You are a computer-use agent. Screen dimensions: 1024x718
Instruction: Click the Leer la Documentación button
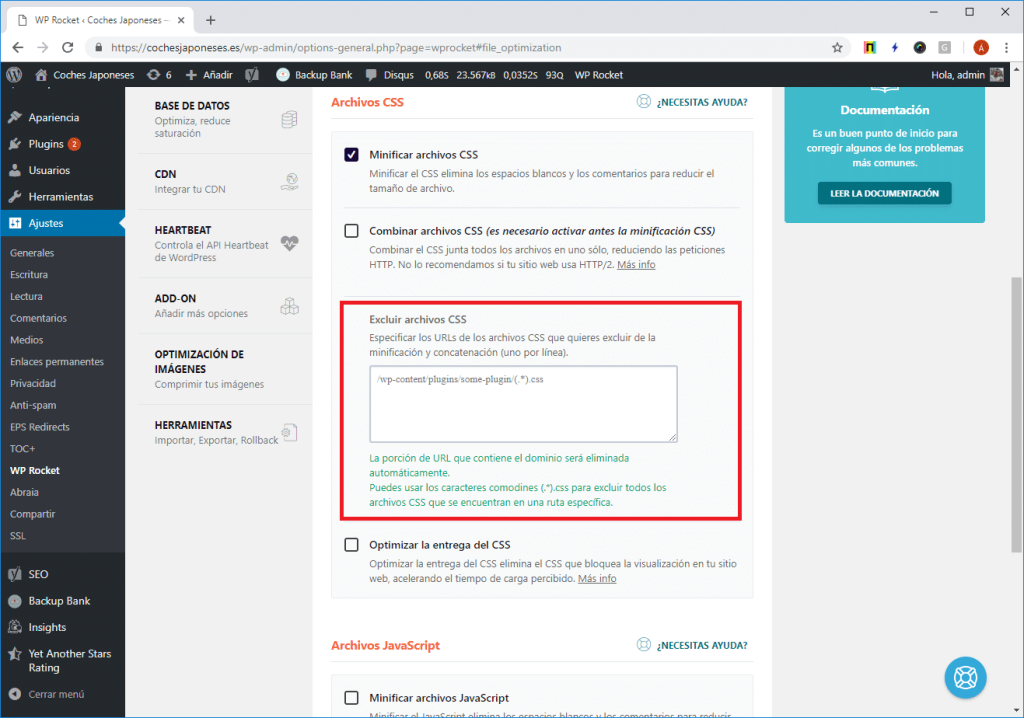click(884, 193)
